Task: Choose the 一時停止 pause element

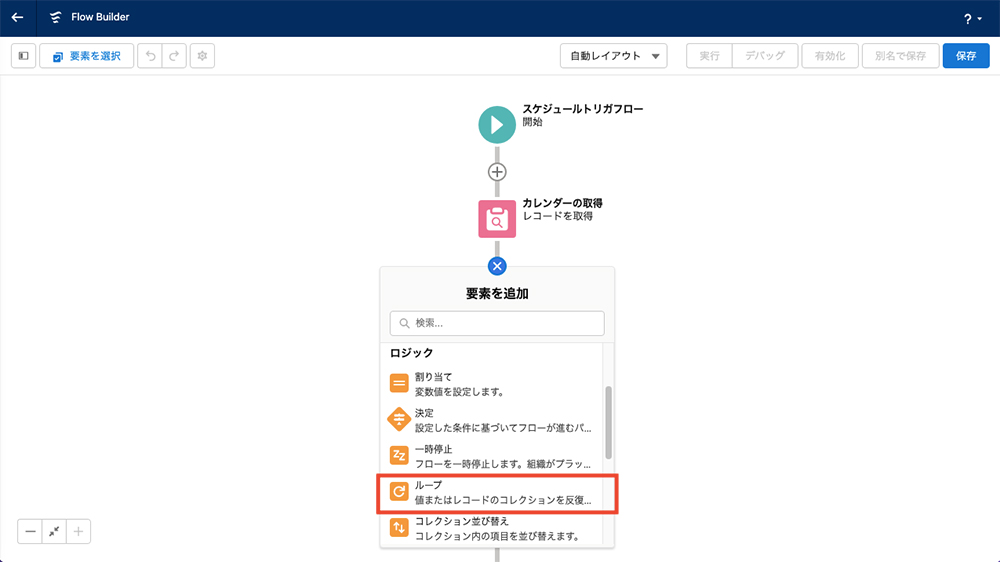Action: 491,456
